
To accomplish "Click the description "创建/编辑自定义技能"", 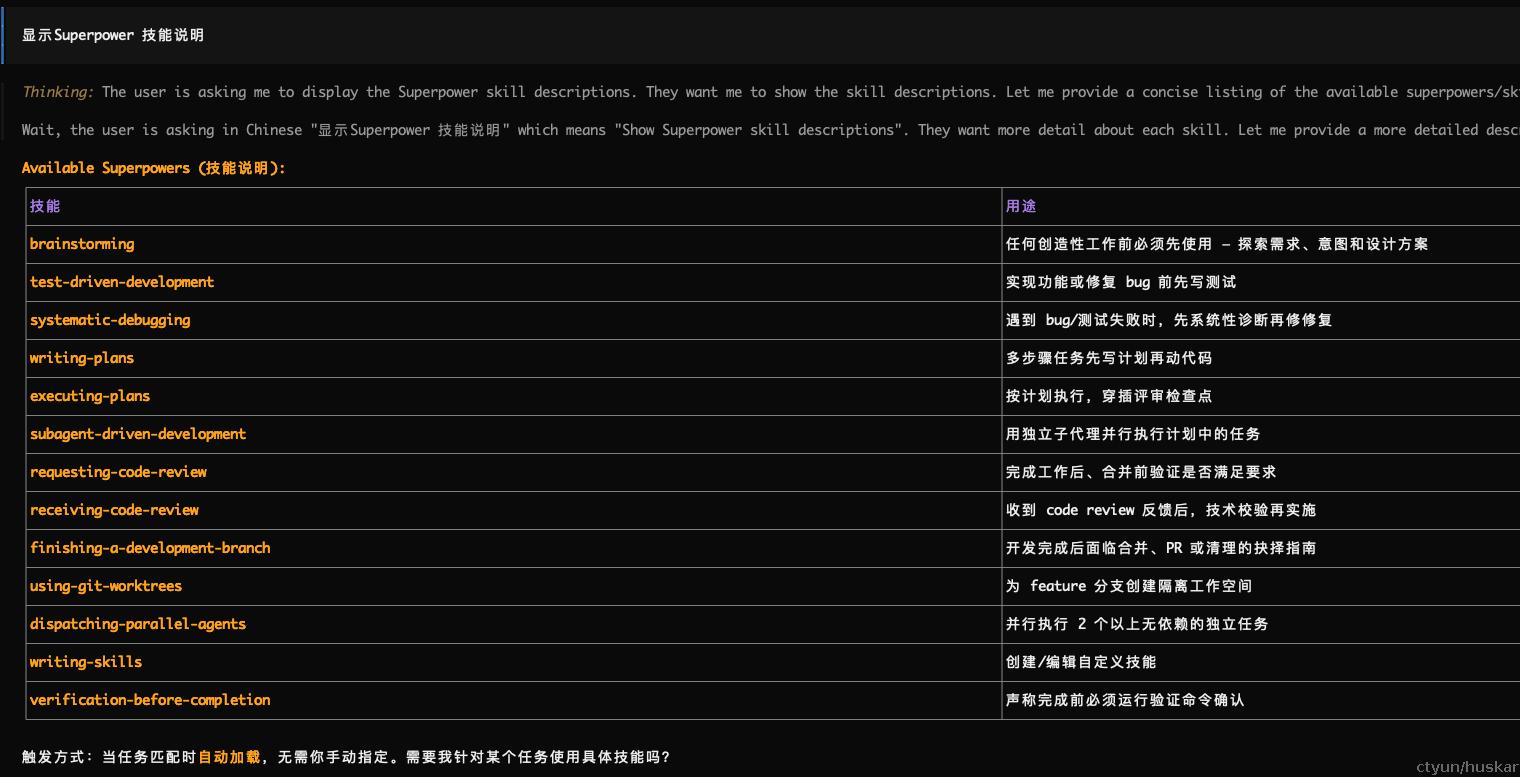I will click(x=1081, y=662).
